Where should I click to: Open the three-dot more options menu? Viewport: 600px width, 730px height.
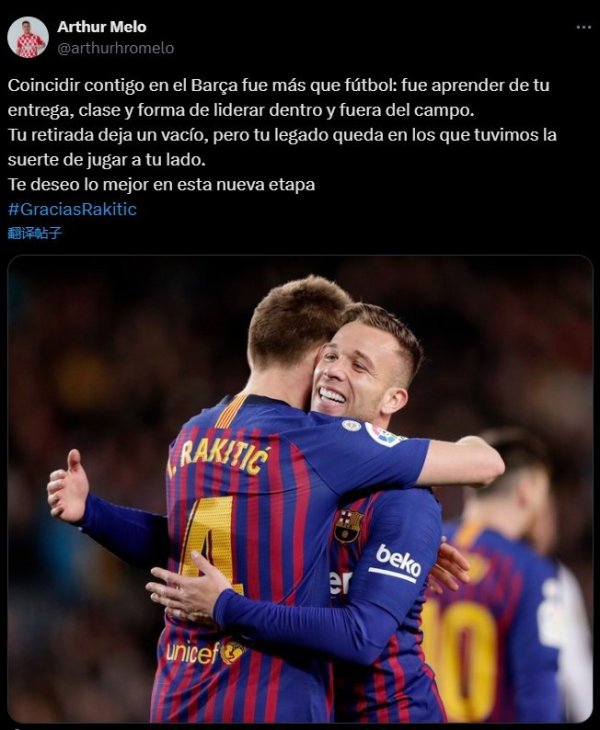583,27
